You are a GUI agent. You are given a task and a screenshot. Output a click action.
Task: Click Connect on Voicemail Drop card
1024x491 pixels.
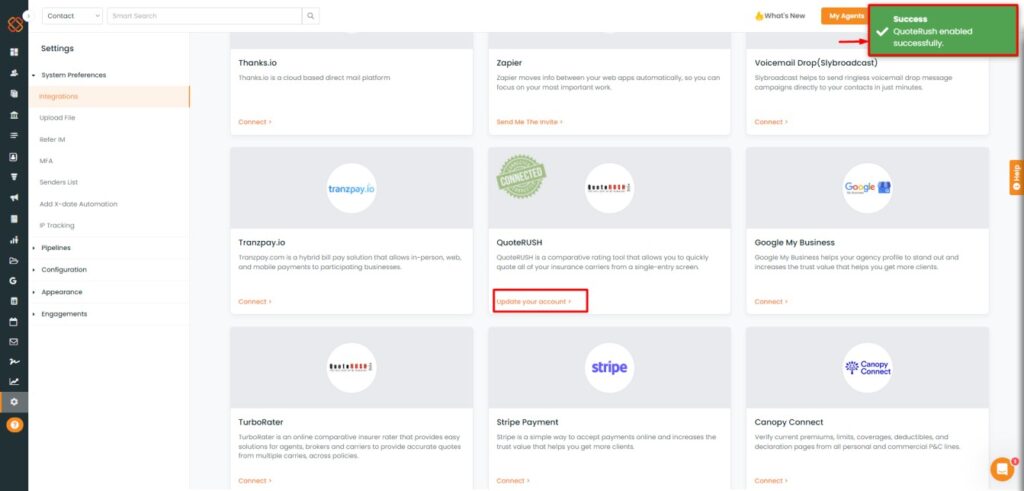(x=771, y=122)
